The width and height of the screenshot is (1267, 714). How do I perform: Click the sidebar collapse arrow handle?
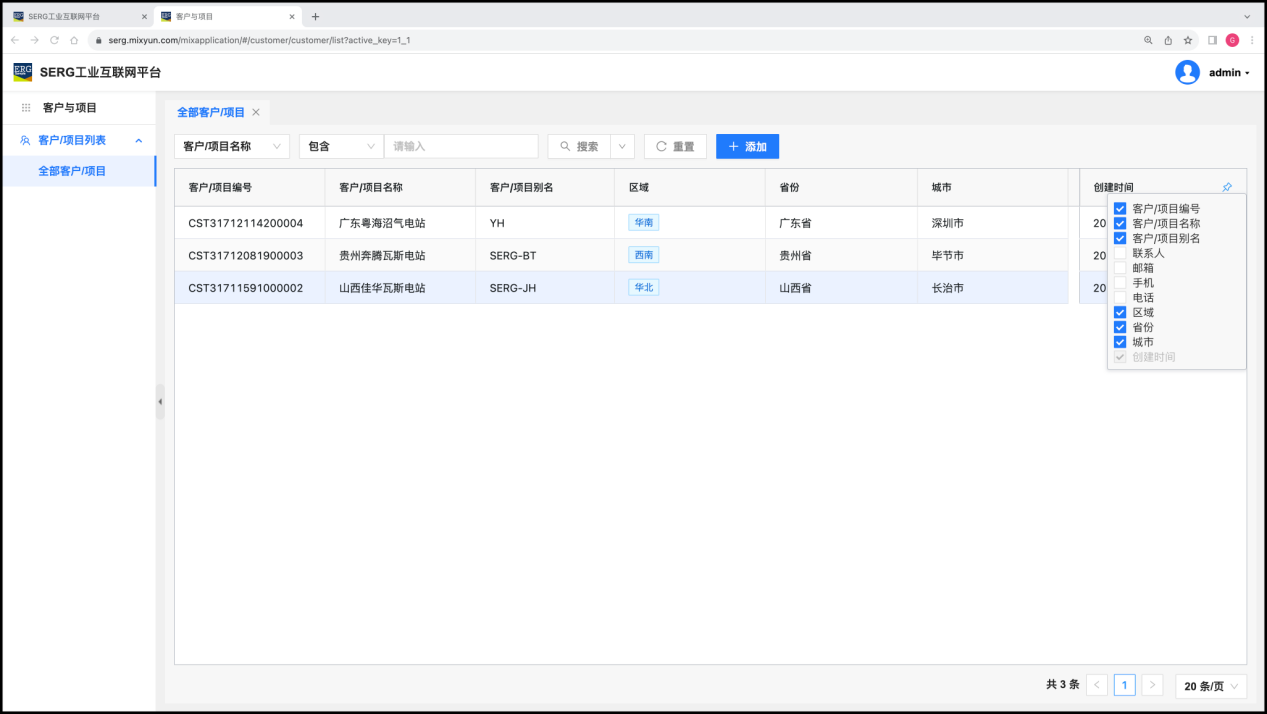point(160,401)
